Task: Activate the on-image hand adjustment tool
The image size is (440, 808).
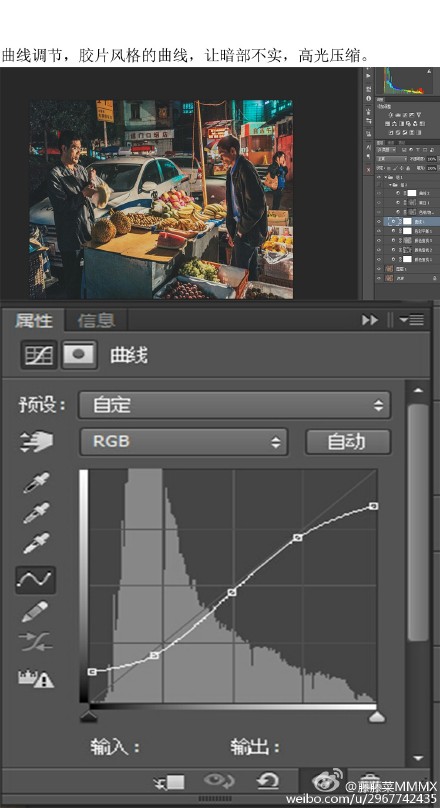Action: pyautogui.click(x=36, y=442)
